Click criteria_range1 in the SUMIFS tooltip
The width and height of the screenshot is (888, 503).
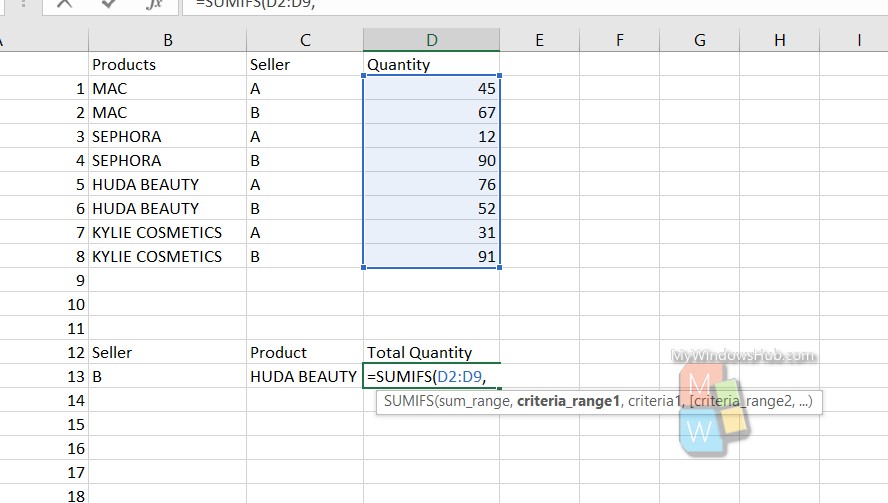569,402
